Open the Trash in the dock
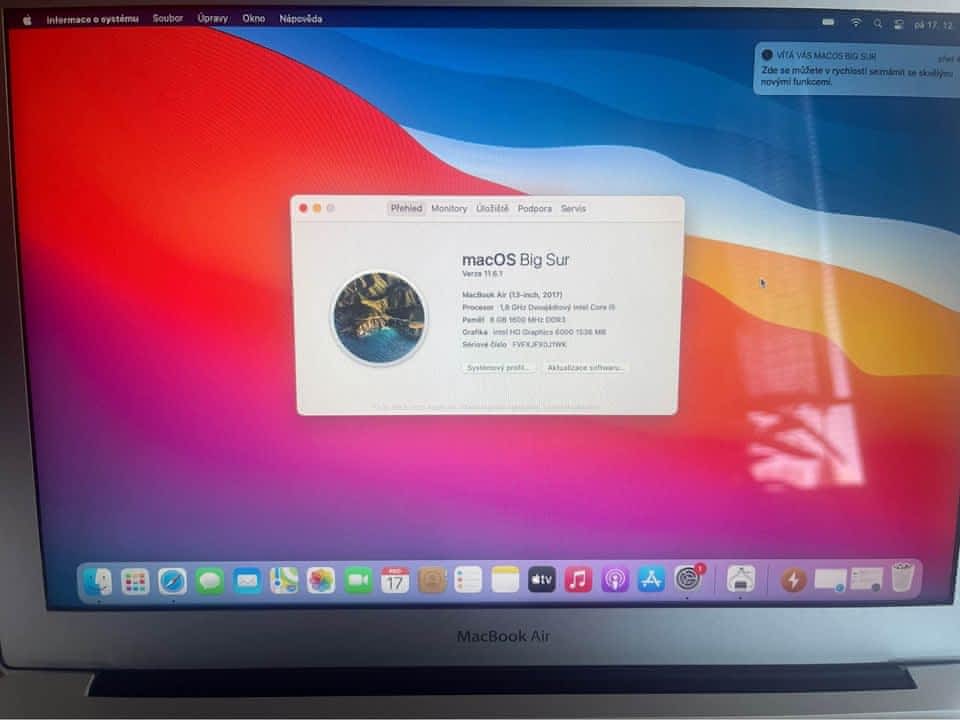960x720 pixels. 902,577
